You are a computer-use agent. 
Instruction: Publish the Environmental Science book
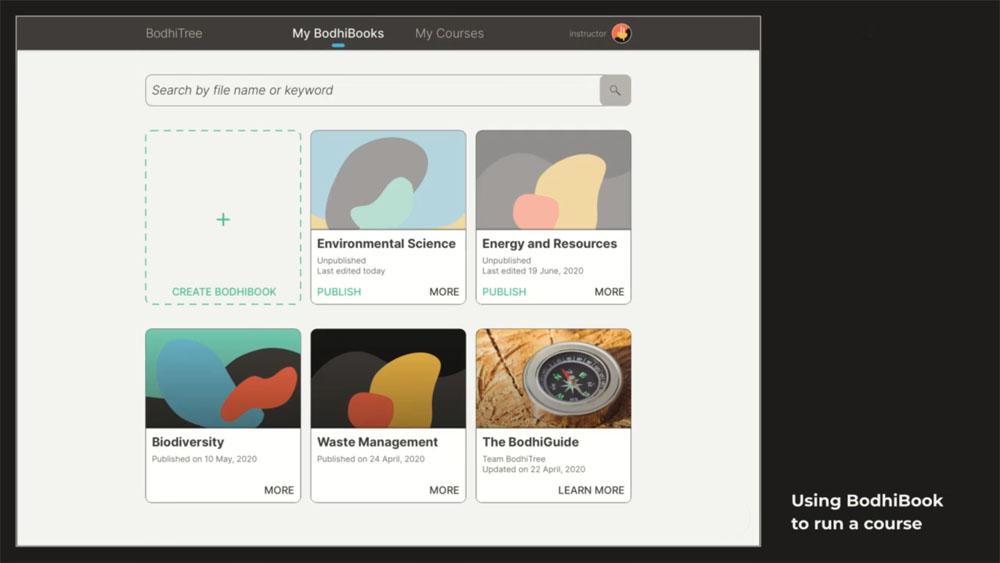click(x=339, y=291)
